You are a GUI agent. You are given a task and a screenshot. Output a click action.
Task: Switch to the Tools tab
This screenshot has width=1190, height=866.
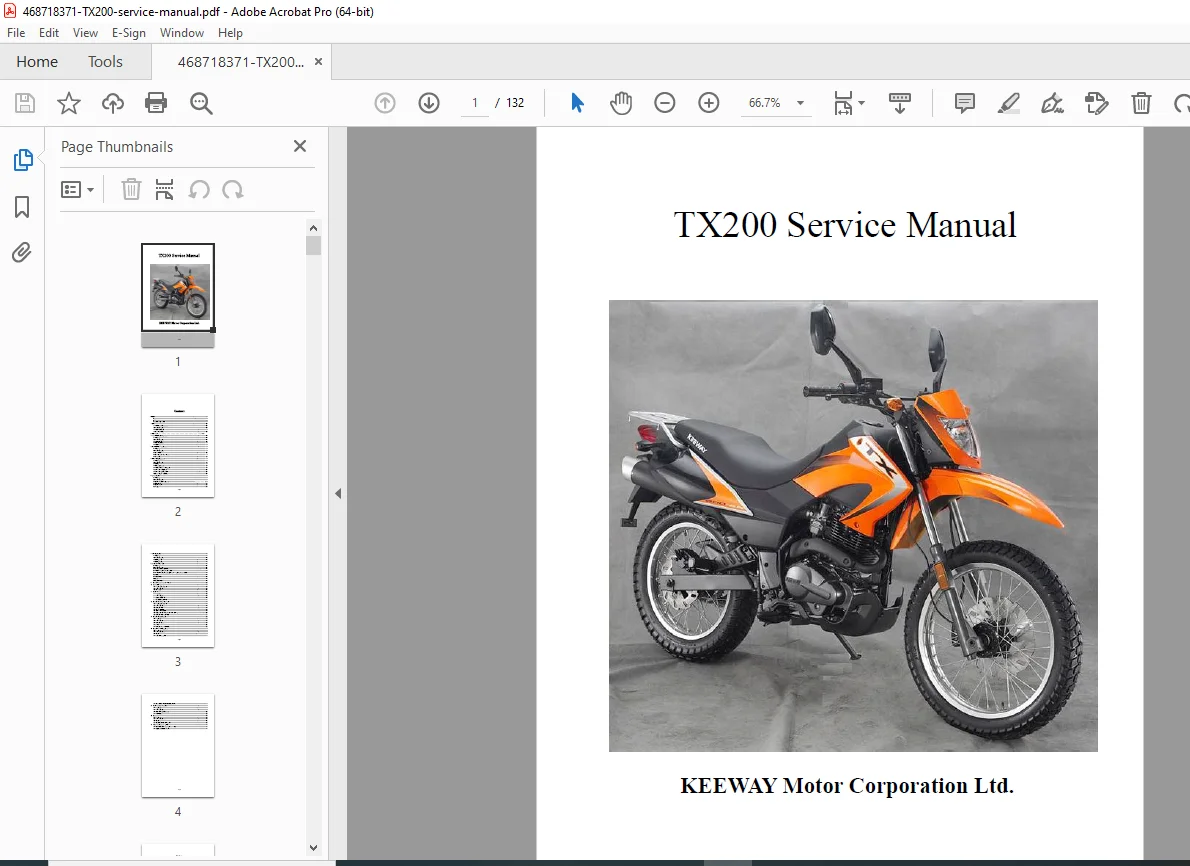coord(105,61)
